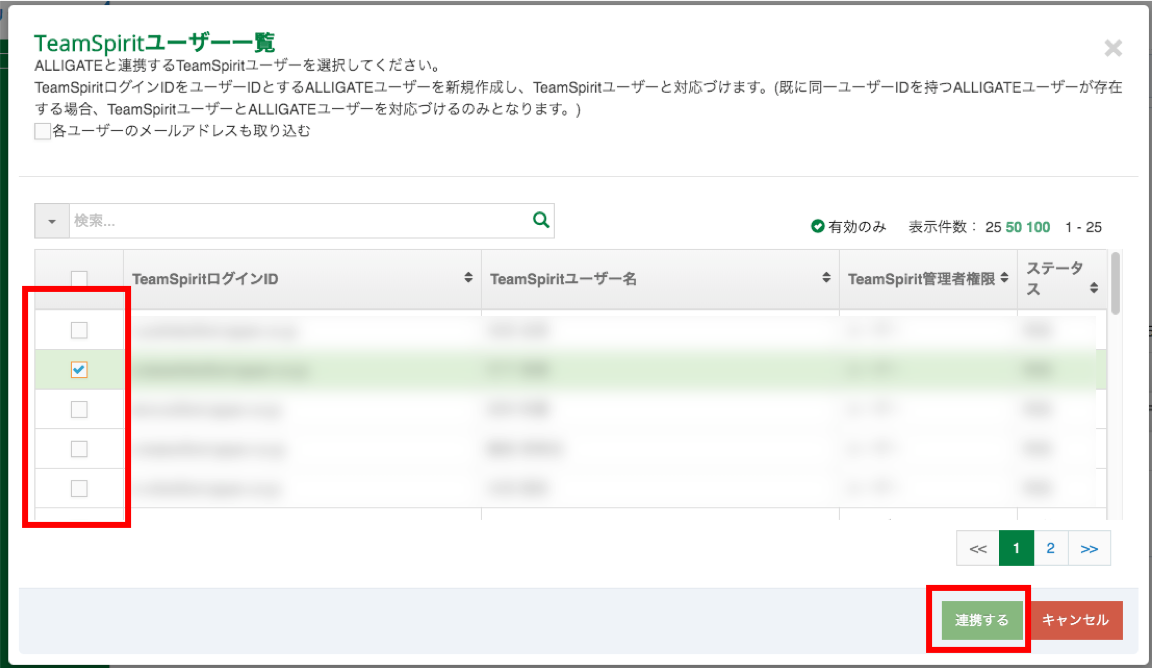Enable 各ユーザーのメールアドレスも取り込む checkbox

(x=43, y=131)
